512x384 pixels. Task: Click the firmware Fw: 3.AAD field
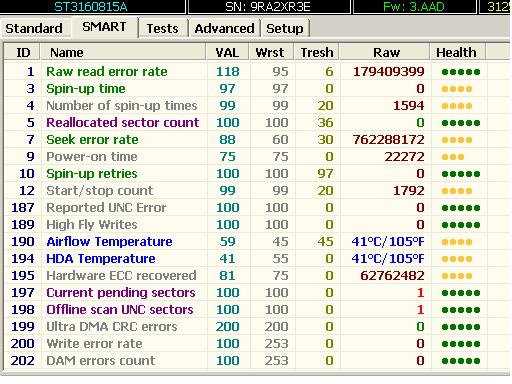coord(414,6)
